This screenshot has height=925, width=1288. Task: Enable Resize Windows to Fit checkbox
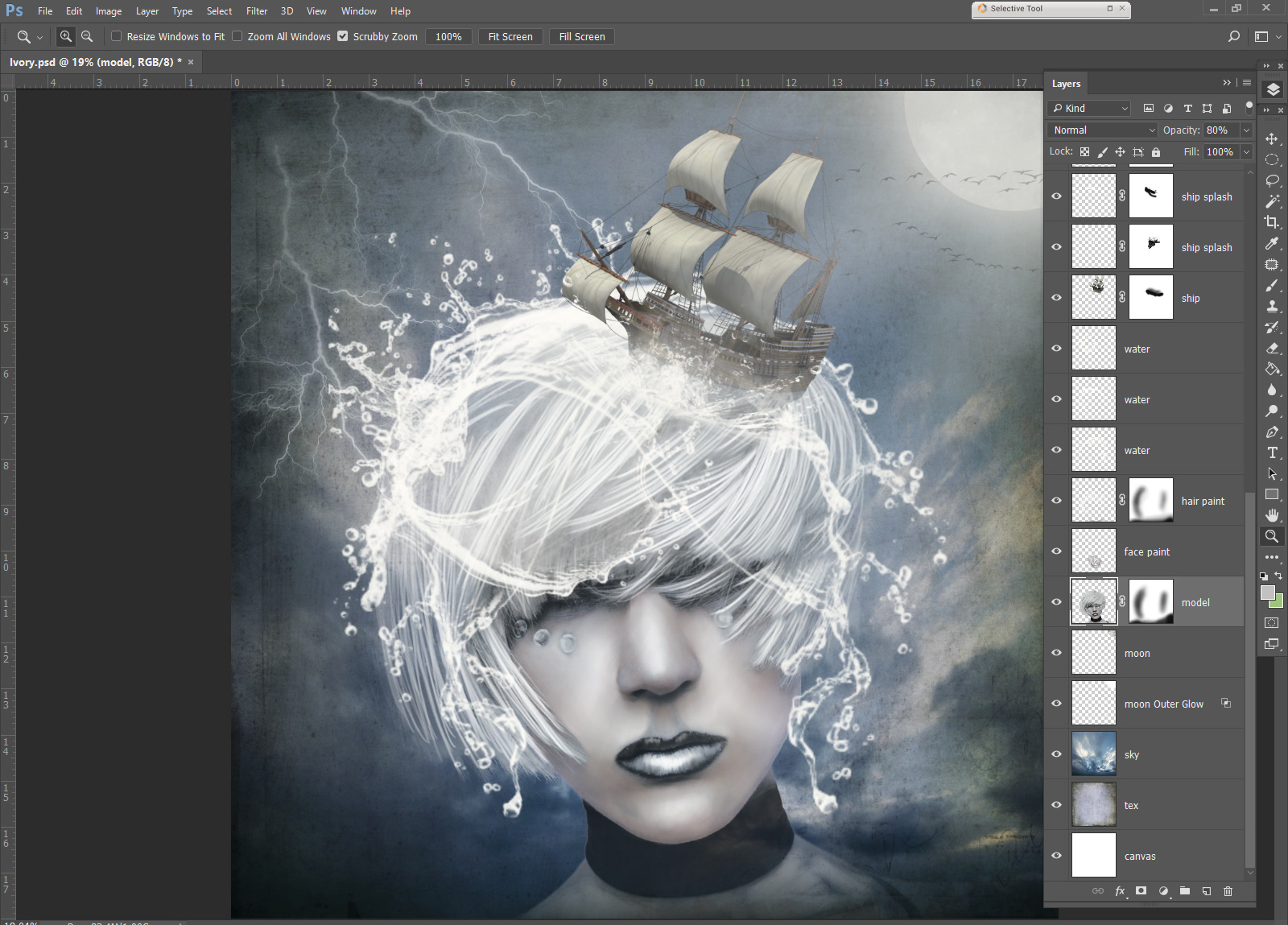click(117, 36)
